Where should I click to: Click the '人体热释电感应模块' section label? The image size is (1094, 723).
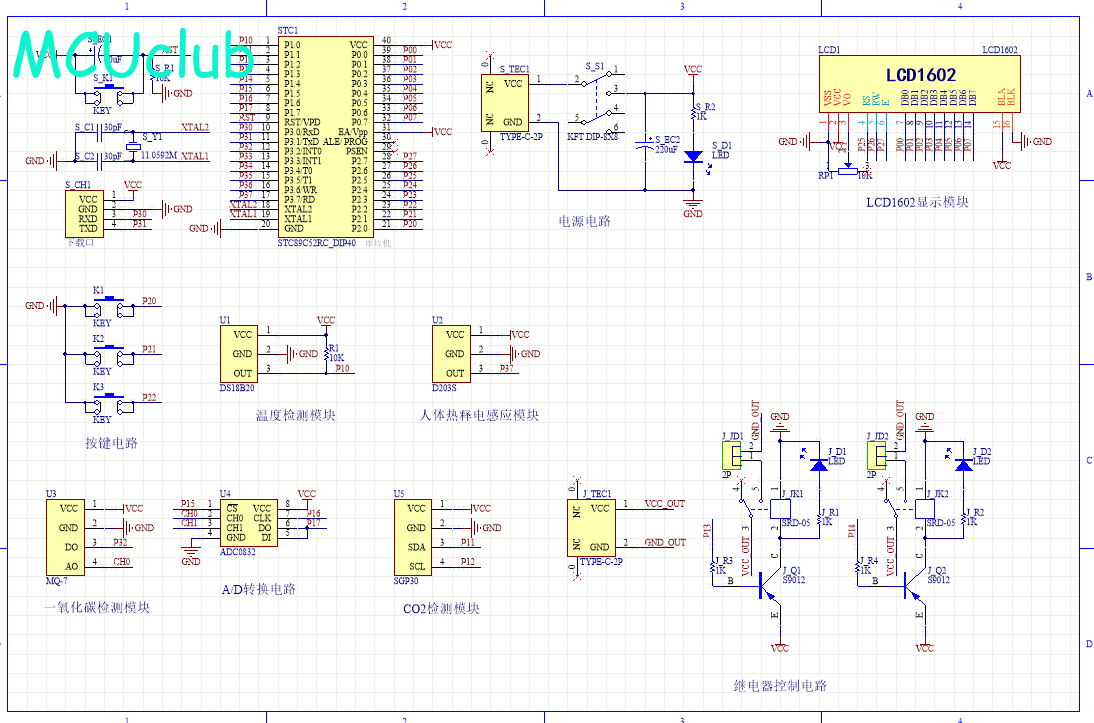(x=479, y=415)
